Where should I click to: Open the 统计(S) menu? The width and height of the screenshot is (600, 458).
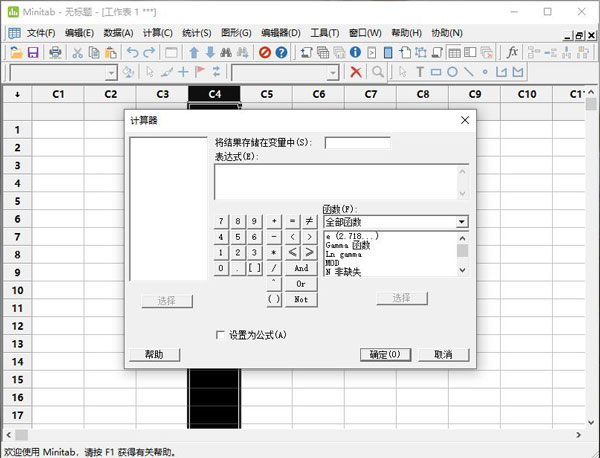tap(197, 33)
